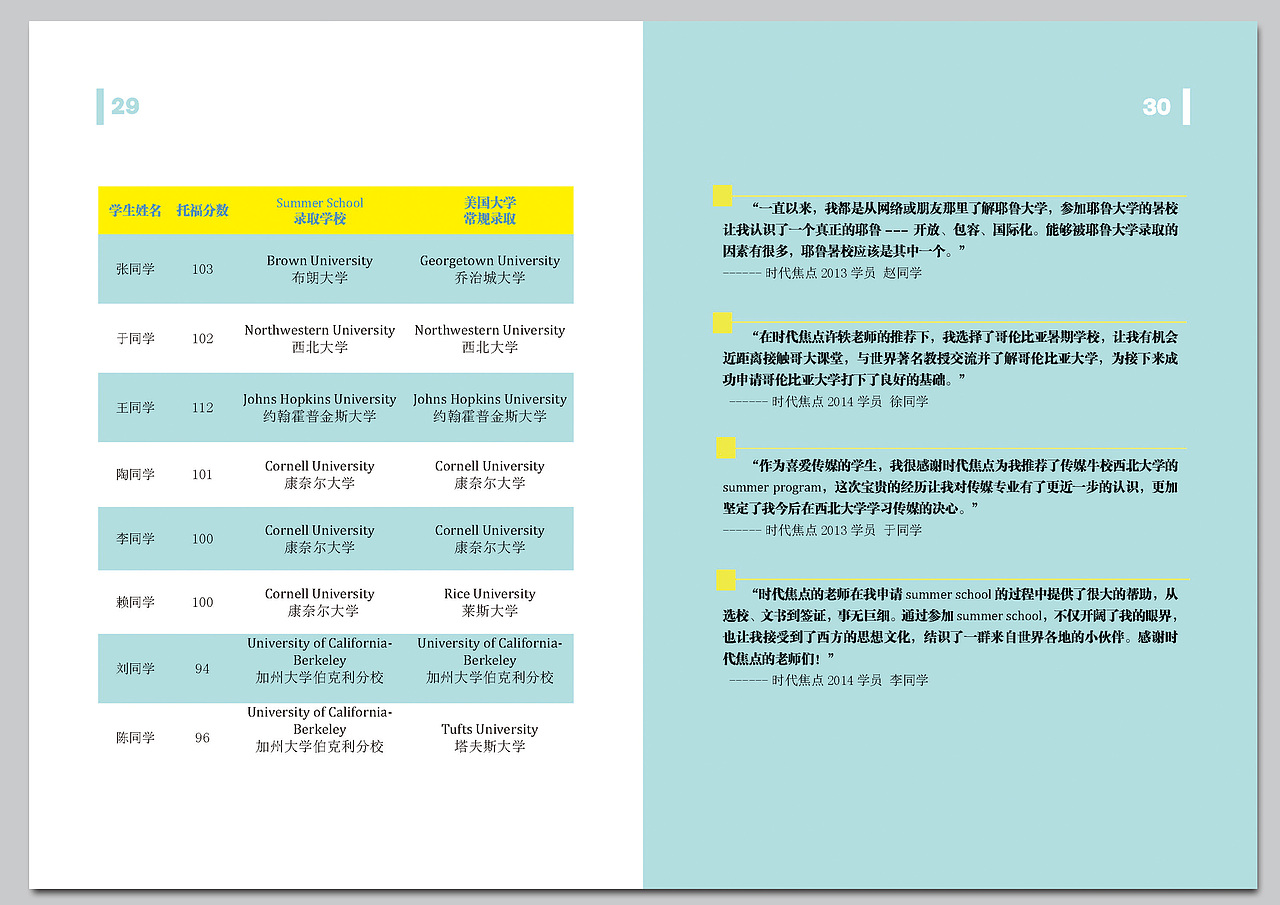Click the score 94
Image resolution: width=1280 pixels, height=905 pixels.
click(x=202, y=669)
